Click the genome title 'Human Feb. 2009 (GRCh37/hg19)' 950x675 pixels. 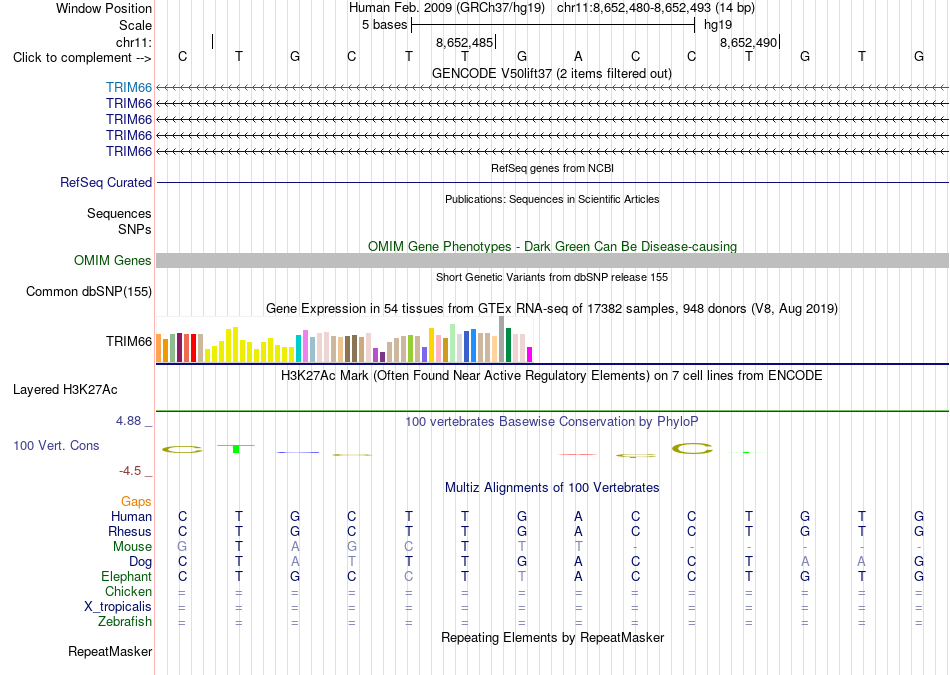tap(447, 8)
